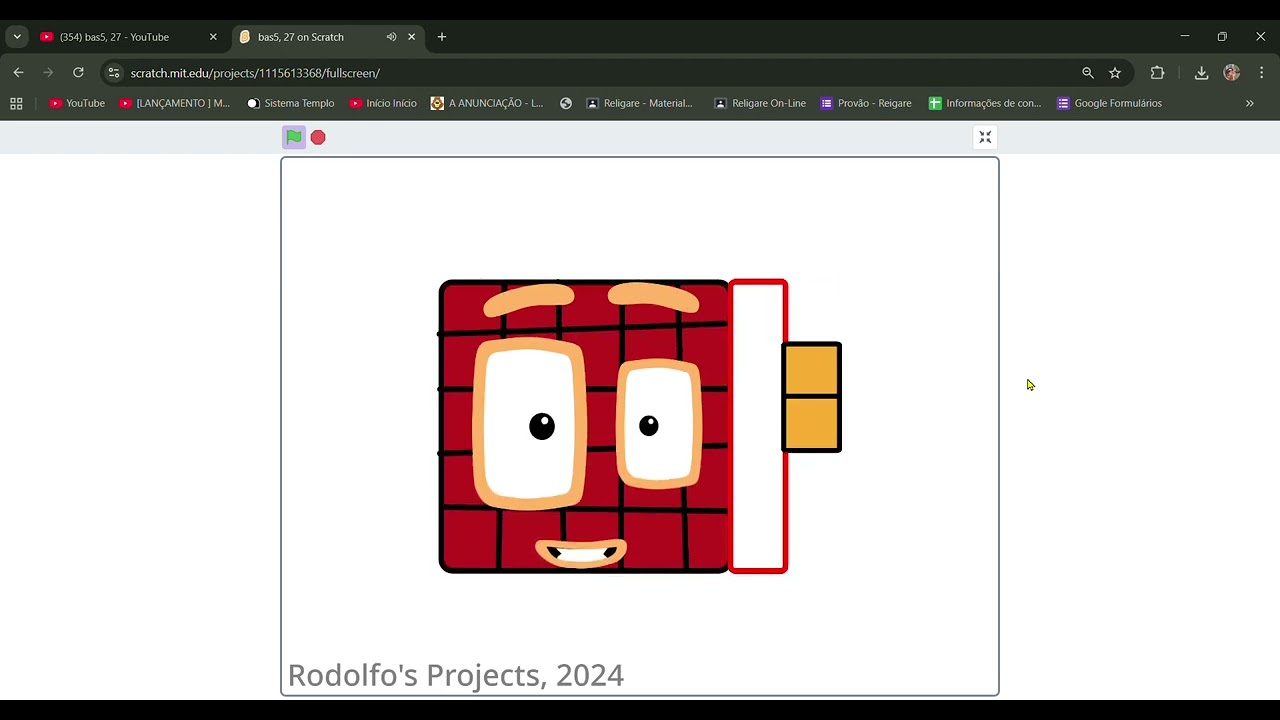The image size is (1280, 720).
Task: View site information icon in address bar
Action: click(114, 73)
